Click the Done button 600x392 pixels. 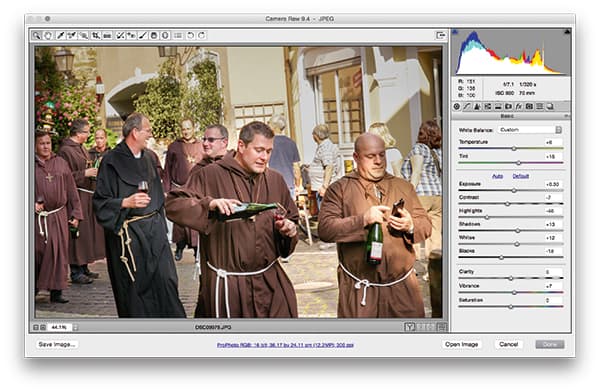550,345
